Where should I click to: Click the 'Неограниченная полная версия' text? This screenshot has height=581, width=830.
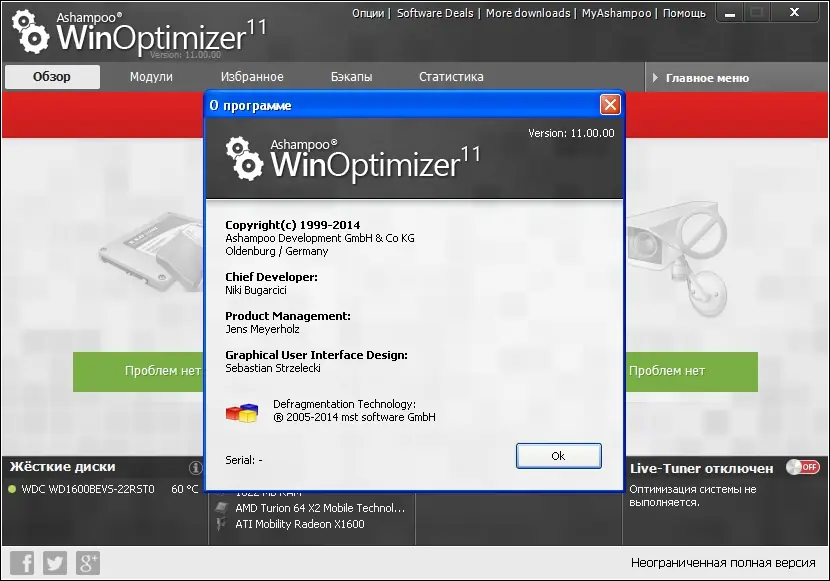click(723, 563)
